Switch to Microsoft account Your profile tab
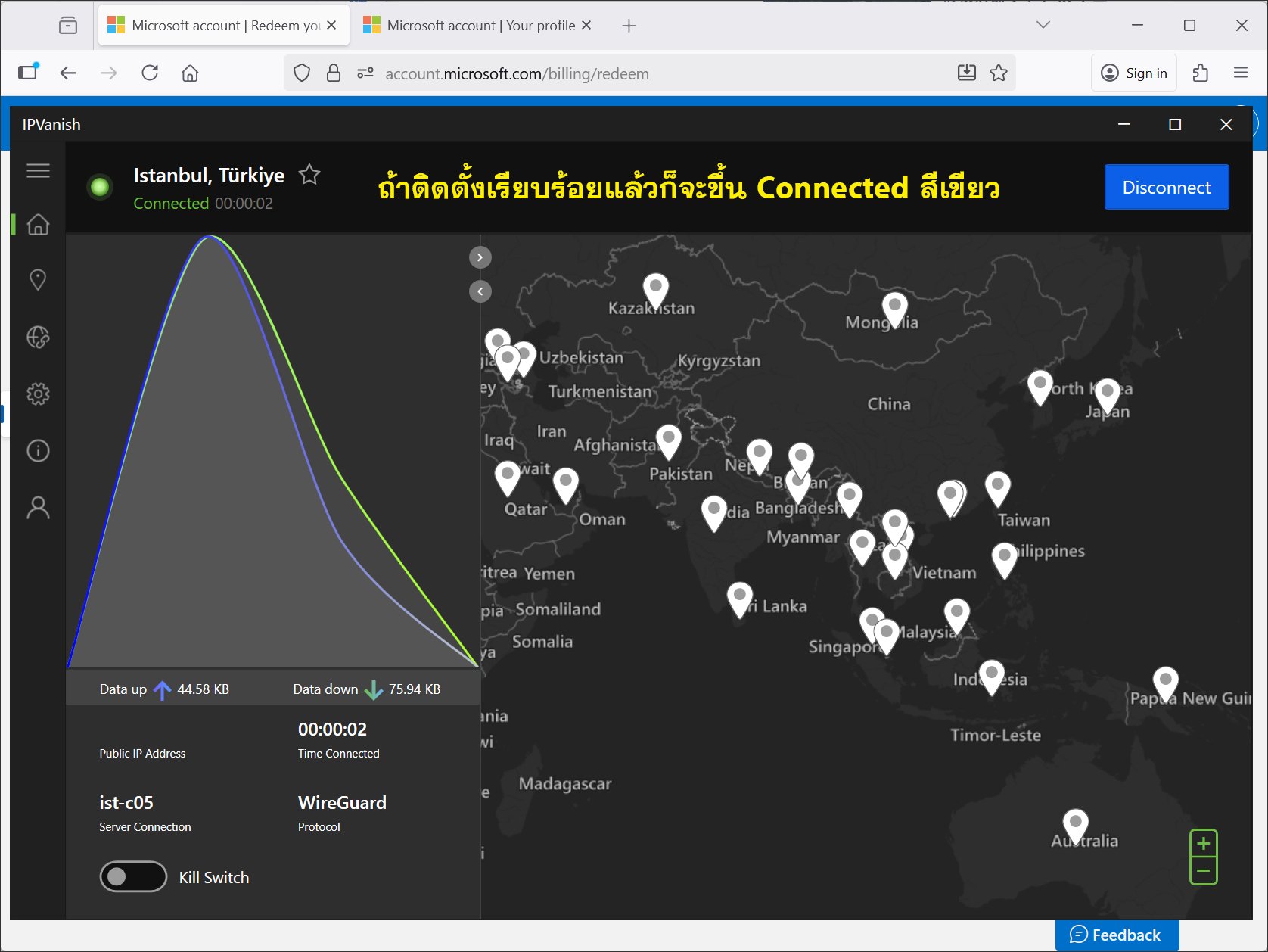The image size is (1268, 952). tap(477, 25)
